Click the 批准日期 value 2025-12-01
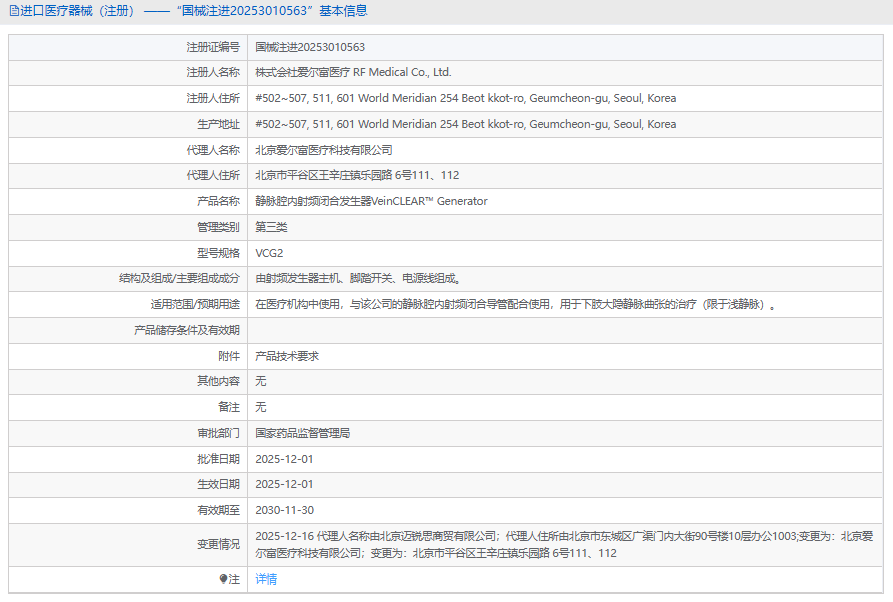The width and height of the screenshot is (893, 602). [x=284, y=459]
